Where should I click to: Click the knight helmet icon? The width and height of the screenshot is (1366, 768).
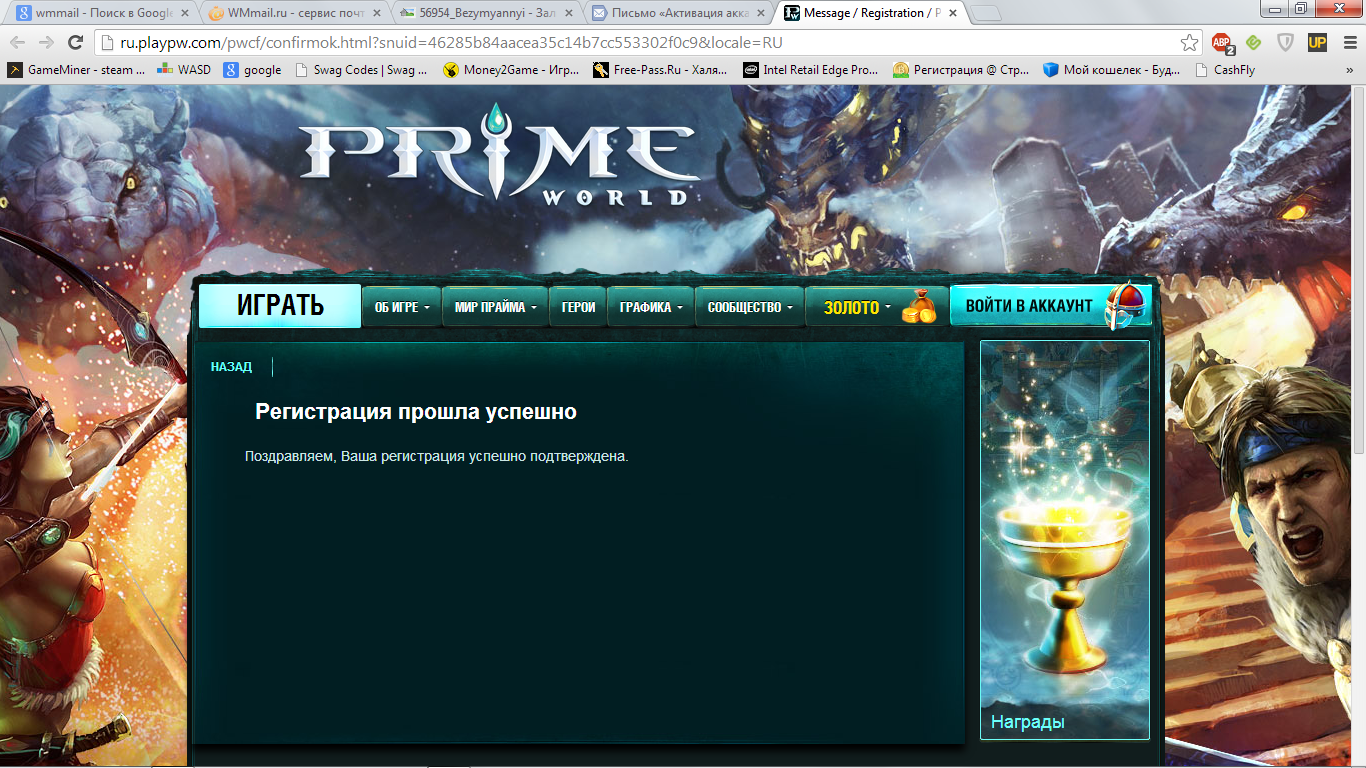[1125, 305]
